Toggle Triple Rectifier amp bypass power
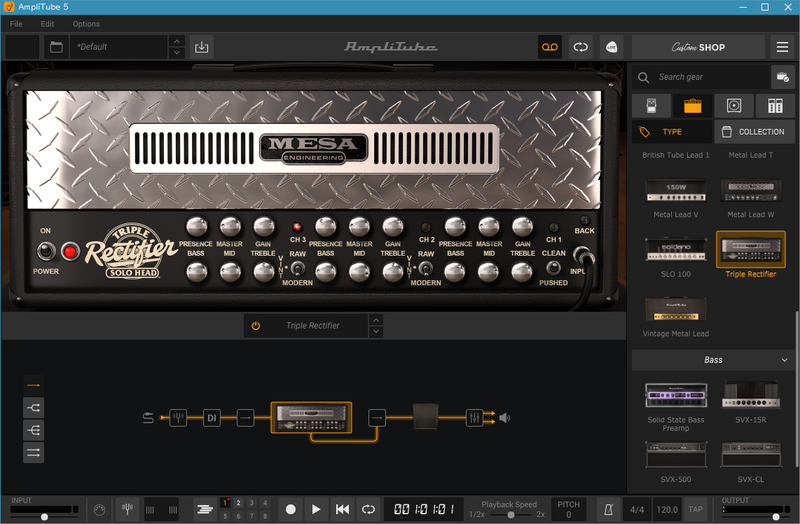The height and width of the screenshot is (524, 800). [256, 326]
